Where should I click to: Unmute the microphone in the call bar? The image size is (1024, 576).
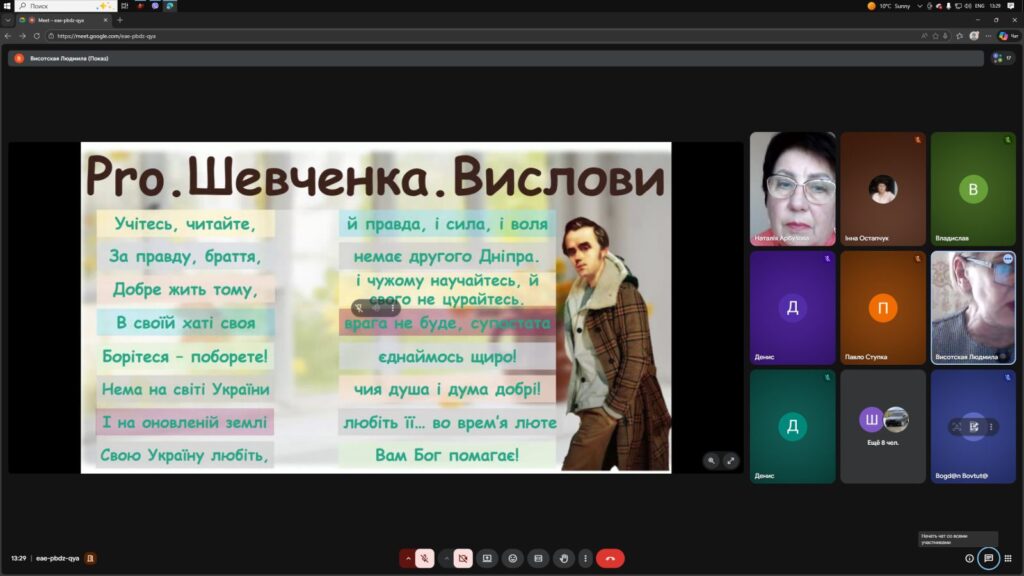pyautogui.click(x=425, y=558)
